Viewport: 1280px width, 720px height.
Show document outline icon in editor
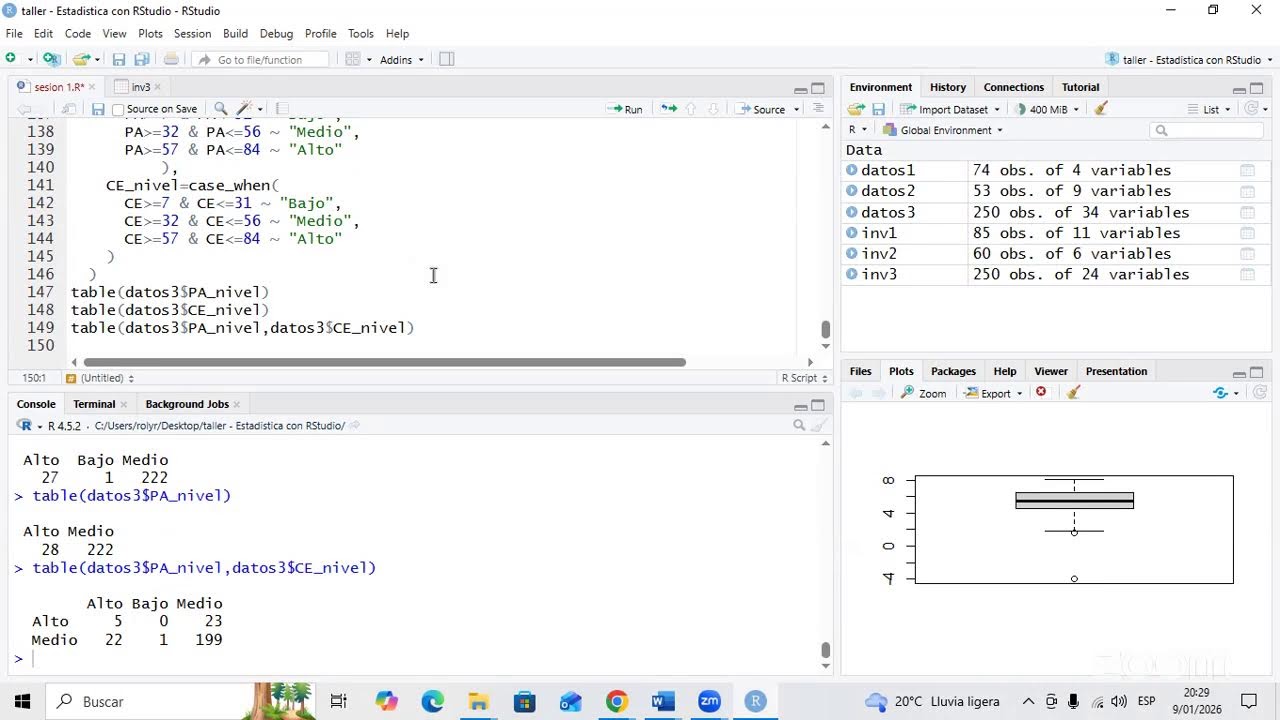(818, 109)
